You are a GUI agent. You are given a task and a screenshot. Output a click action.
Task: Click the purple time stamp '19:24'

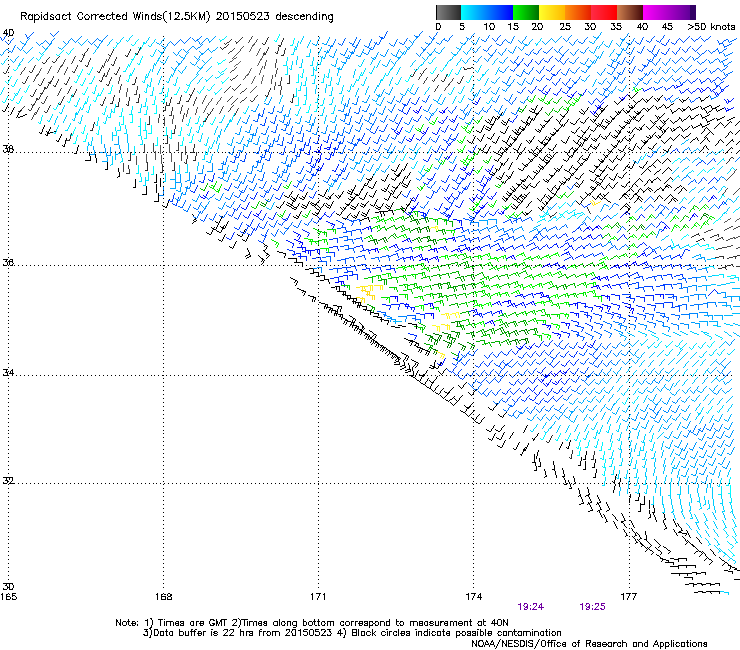point(530,607)
